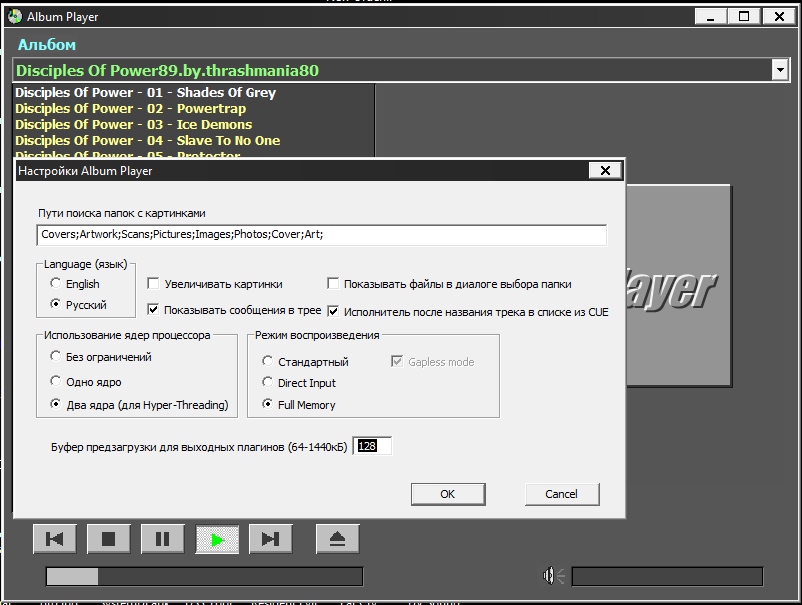Image resolution: width=802 pixels, height=605 pixels.
Task: Select Без ограничений processor option
Action: click(55, 356)
